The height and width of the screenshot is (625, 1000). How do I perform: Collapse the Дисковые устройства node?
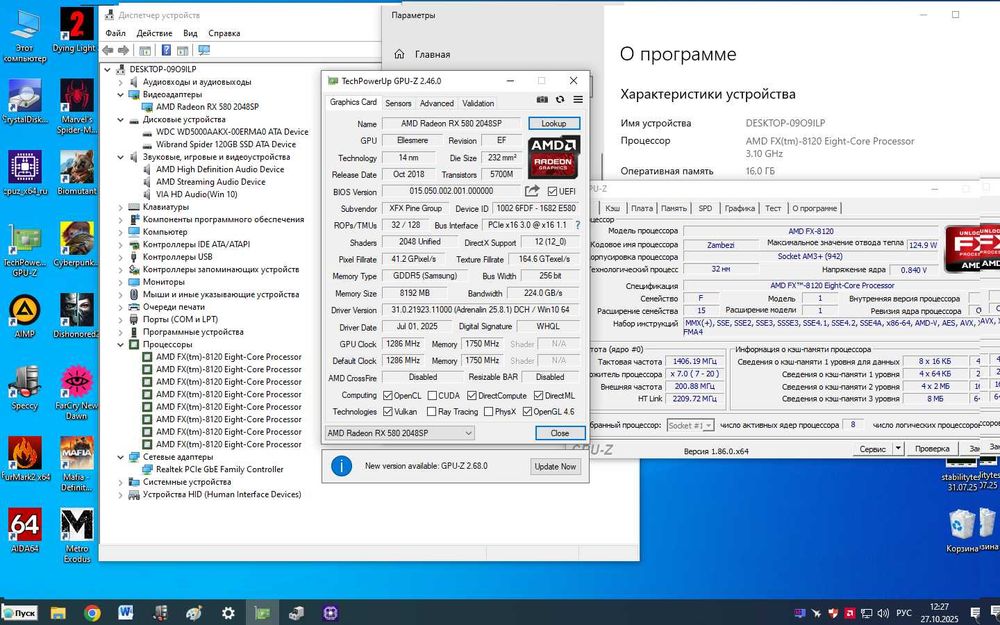pos(121,119)
